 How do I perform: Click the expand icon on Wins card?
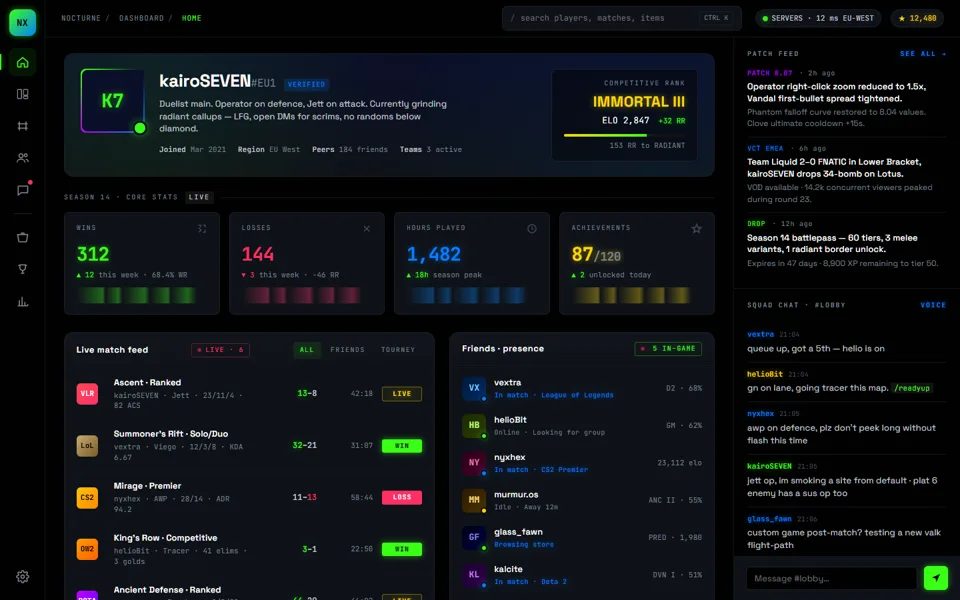pos(202,229)
